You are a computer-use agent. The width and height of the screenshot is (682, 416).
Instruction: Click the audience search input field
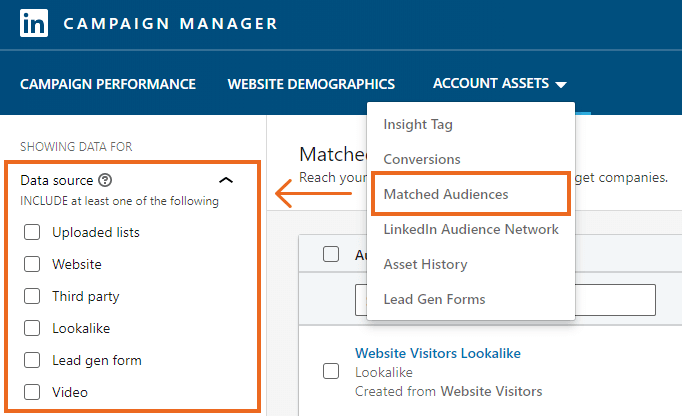click(505, 300)
